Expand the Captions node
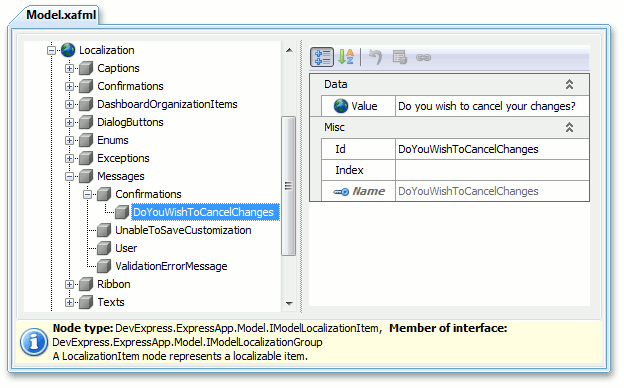Image resolution: width=624 pixels, height=388 pixels. click(69, 68)
